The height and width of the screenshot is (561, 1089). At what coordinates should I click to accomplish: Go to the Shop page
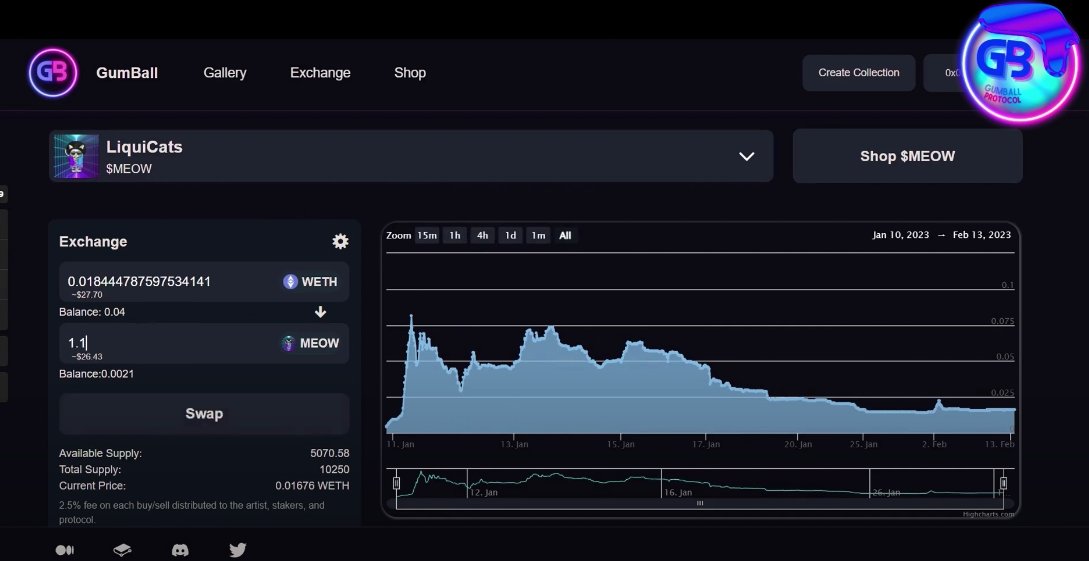410,73
